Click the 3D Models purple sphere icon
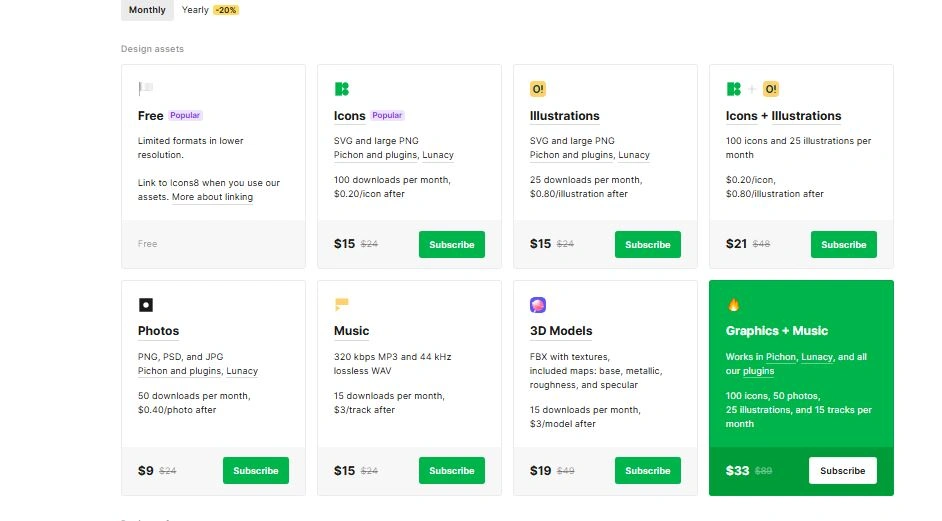Viewport: 942px width, 521px height. point(538,305)
